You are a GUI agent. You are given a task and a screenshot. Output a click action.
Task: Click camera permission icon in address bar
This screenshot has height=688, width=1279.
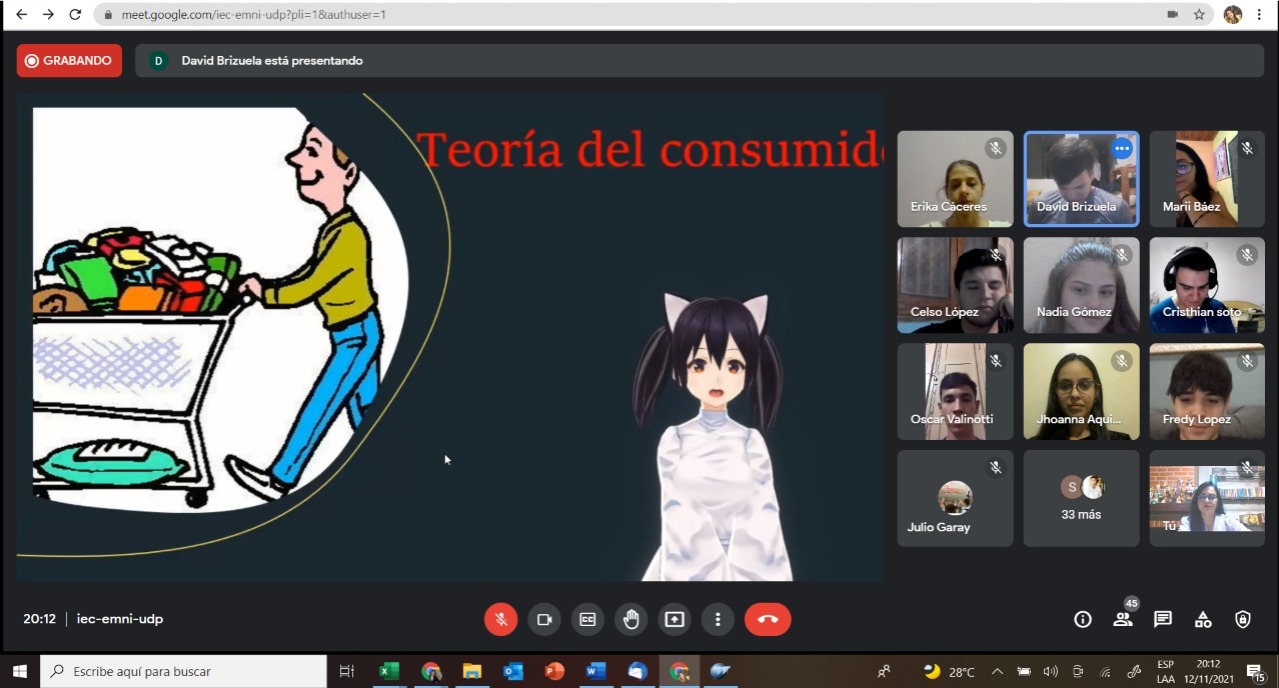click(1172, 15)
